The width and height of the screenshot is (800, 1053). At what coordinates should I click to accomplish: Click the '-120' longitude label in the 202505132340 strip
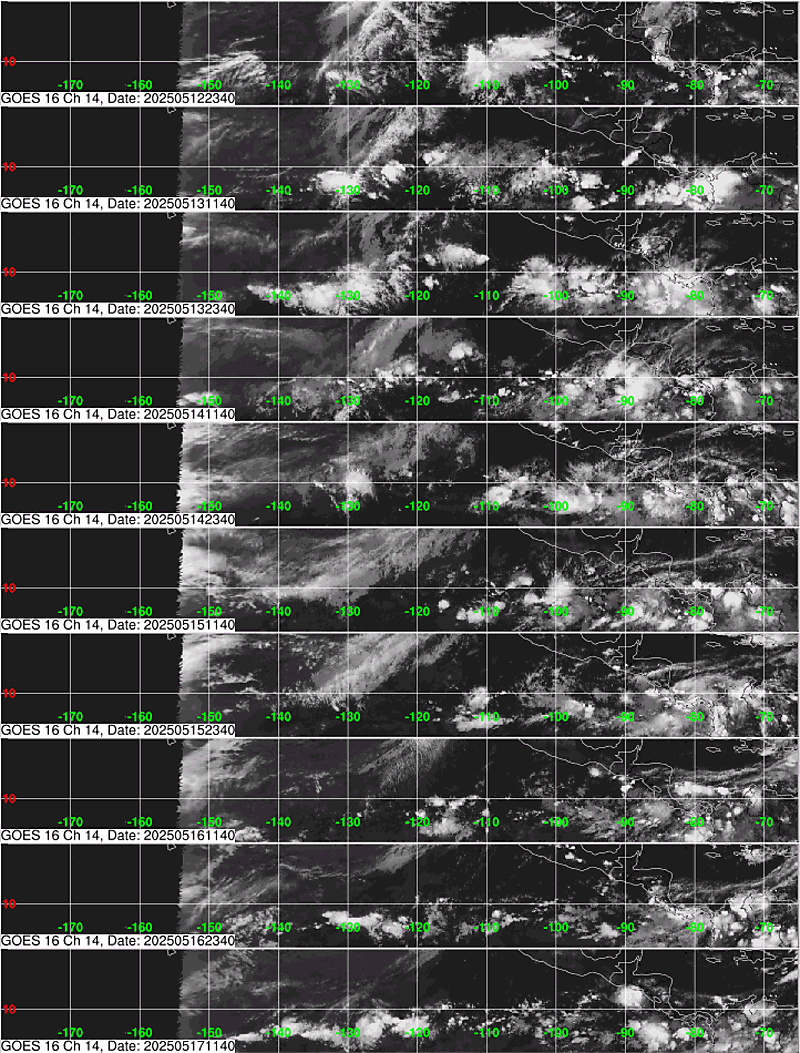click(x=417, y=295)
